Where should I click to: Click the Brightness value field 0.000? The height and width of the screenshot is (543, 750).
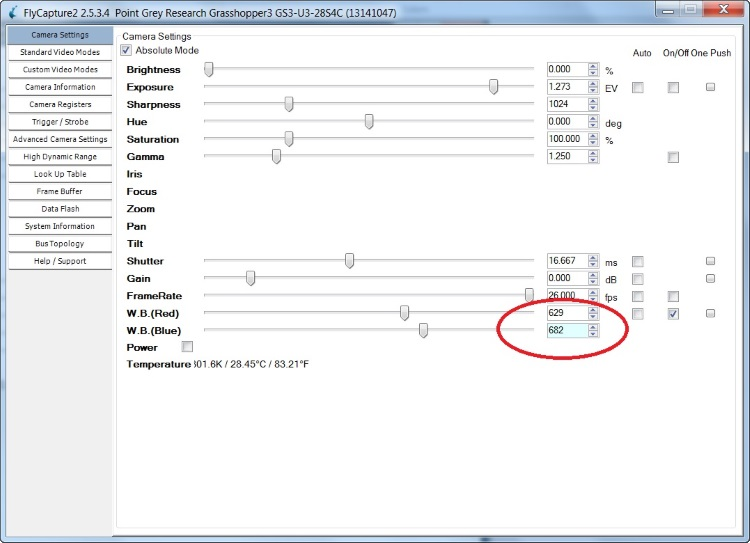[x=567, y=69]
